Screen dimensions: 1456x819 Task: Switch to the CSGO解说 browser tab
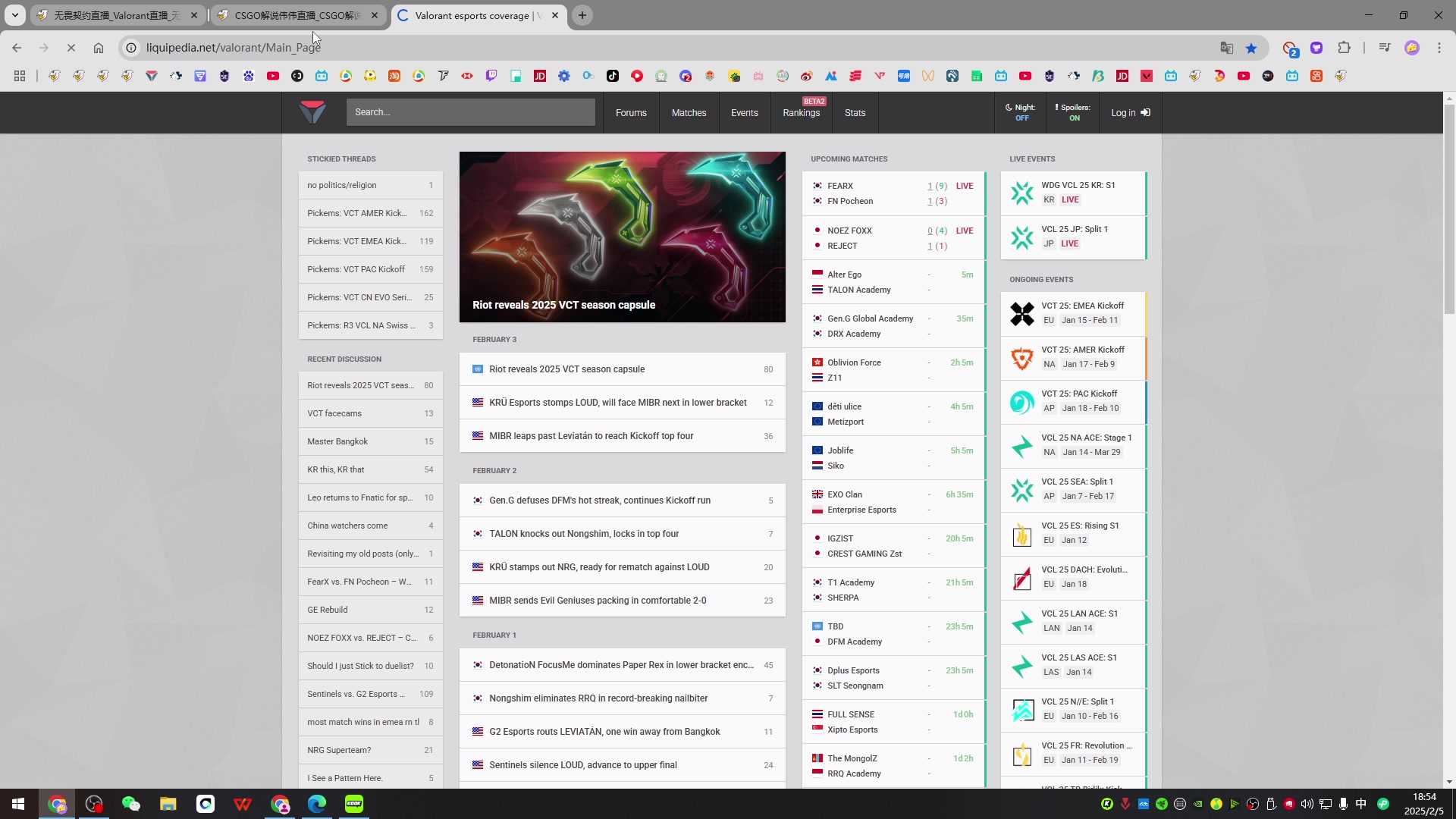[298, 15]
